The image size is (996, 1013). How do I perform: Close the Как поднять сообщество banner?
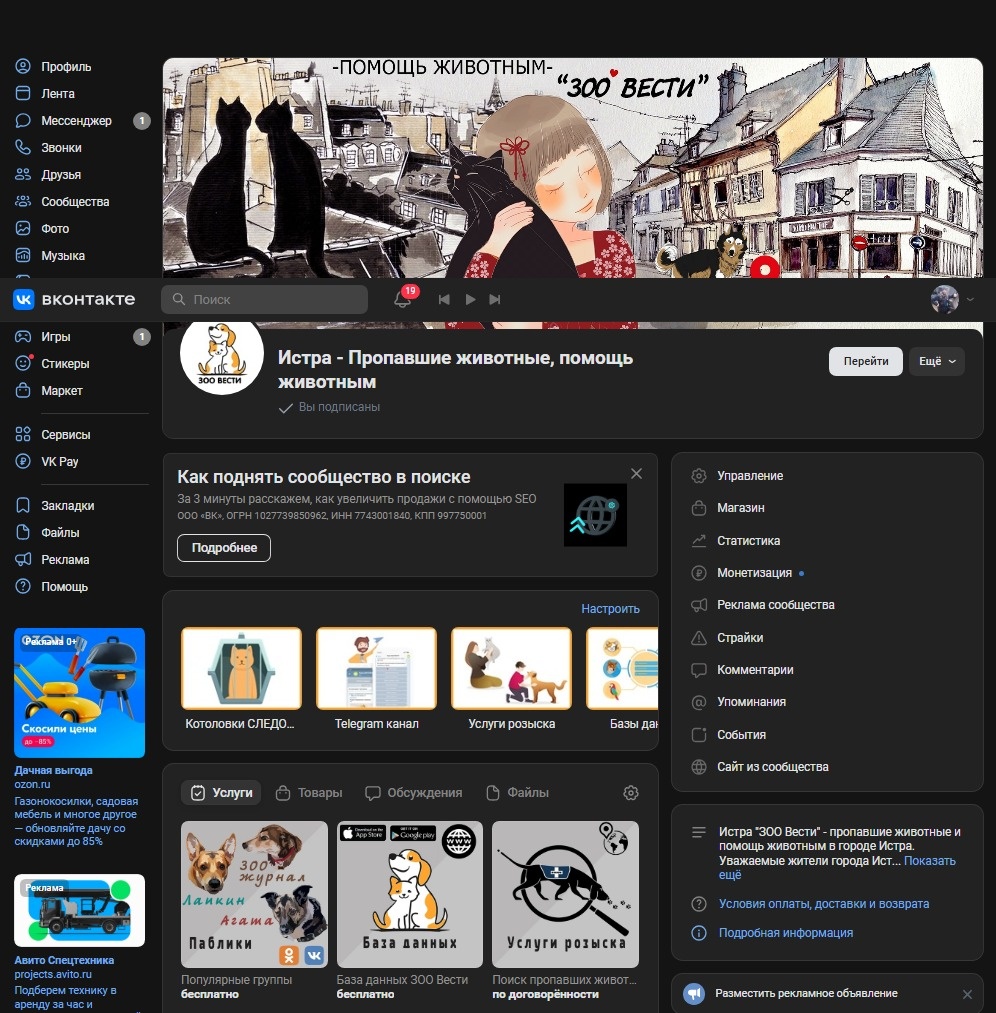coord(636,474)
